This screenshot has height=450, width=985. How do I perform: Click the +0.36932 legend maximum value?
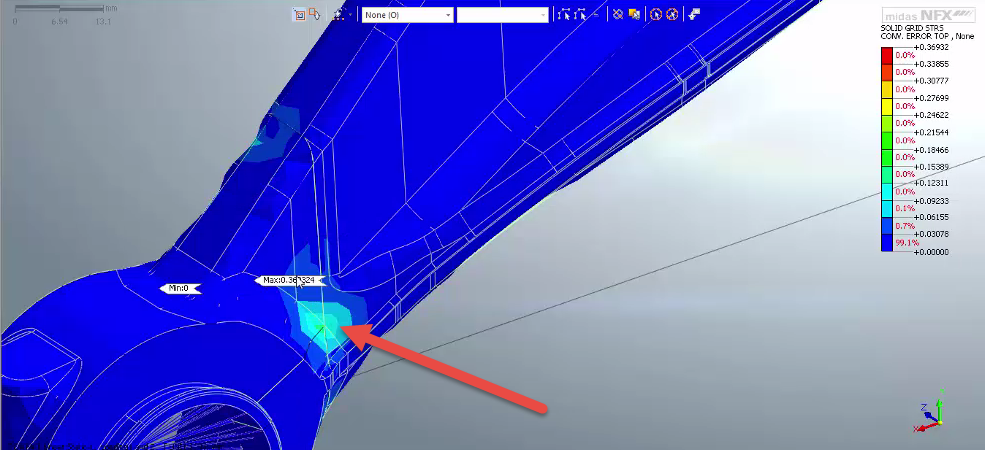(x=931, y=47)
